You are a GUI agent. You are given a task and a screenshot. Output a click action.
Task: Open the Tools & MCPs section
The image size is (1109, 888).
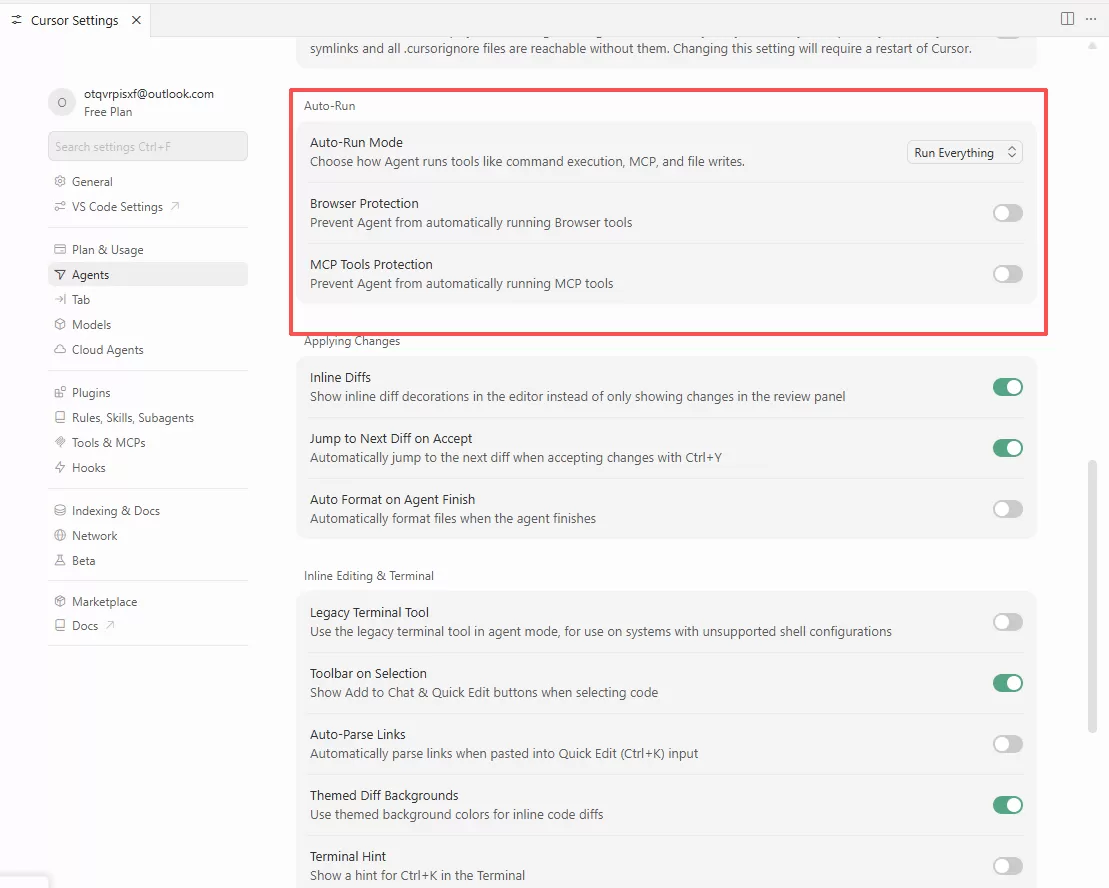(148, 443)
